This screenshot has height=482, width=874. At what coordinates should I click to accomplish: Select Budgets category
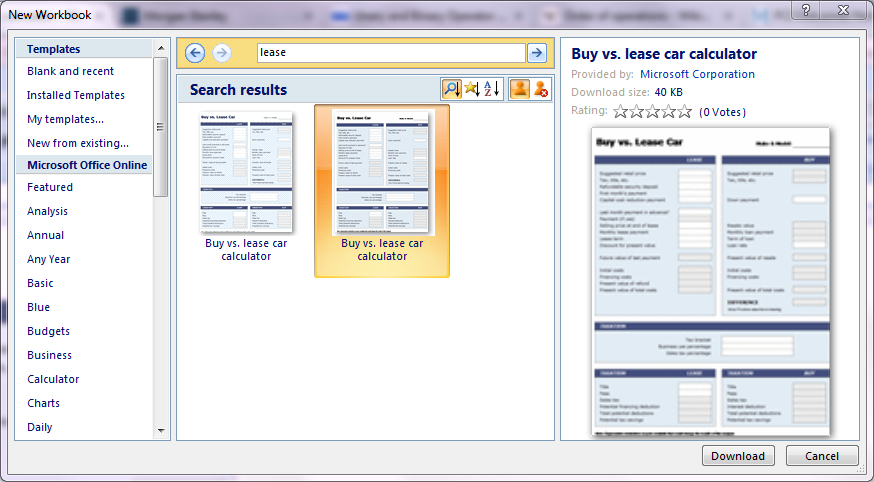click(48, 331)
